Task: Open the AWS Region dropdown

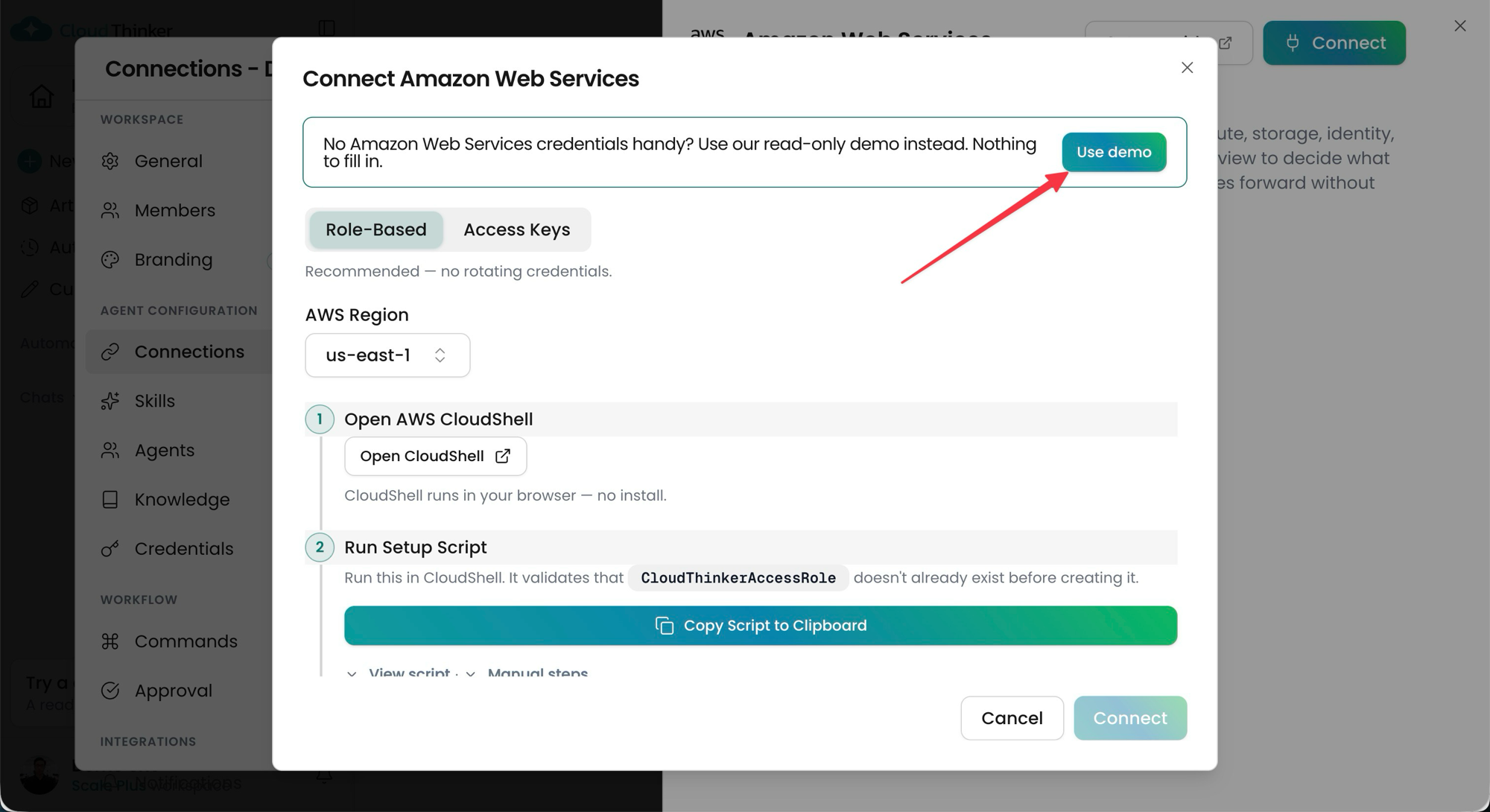Action: [x=387, y=355]
